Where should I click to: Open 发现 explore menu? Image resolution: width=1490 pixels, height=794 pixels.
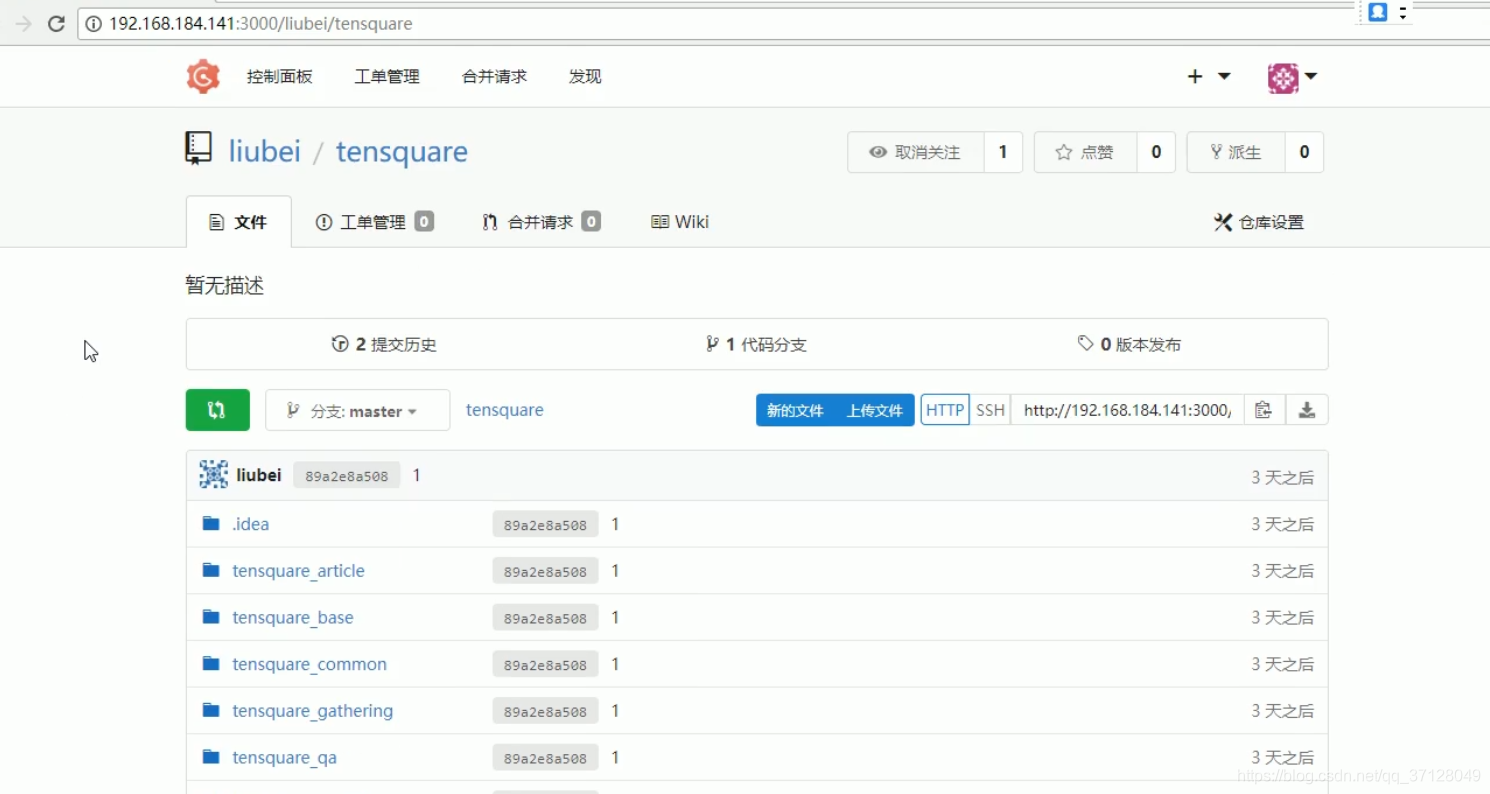tap(585, 77)
